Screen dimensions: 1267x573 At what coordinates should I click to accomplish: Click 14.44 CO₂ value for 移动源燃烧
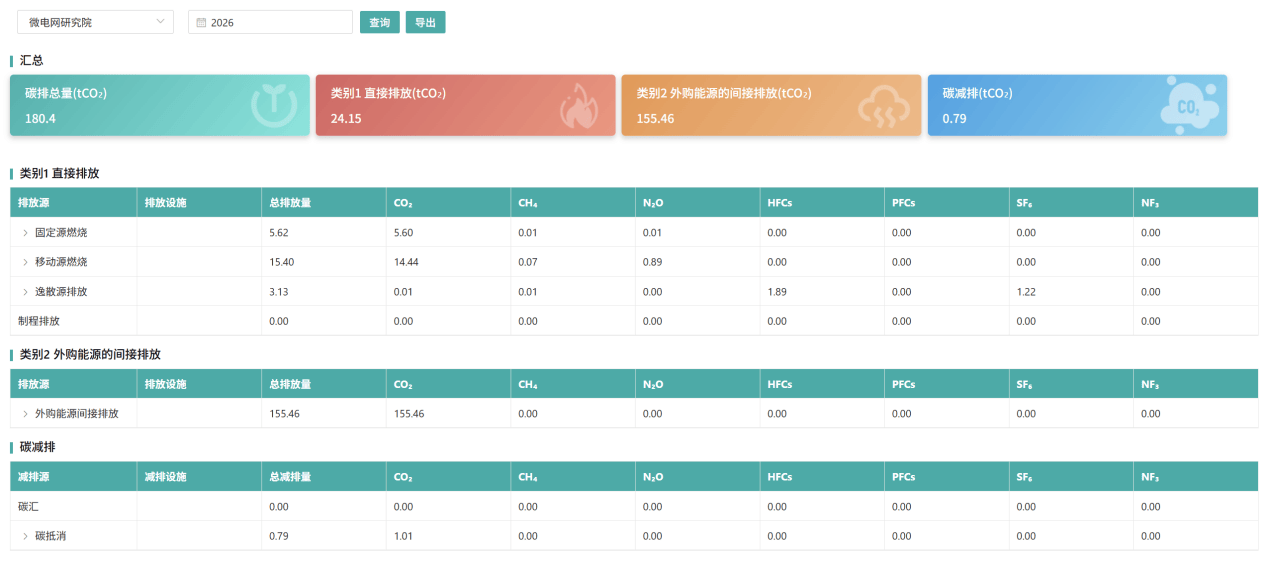coord(406,262)
